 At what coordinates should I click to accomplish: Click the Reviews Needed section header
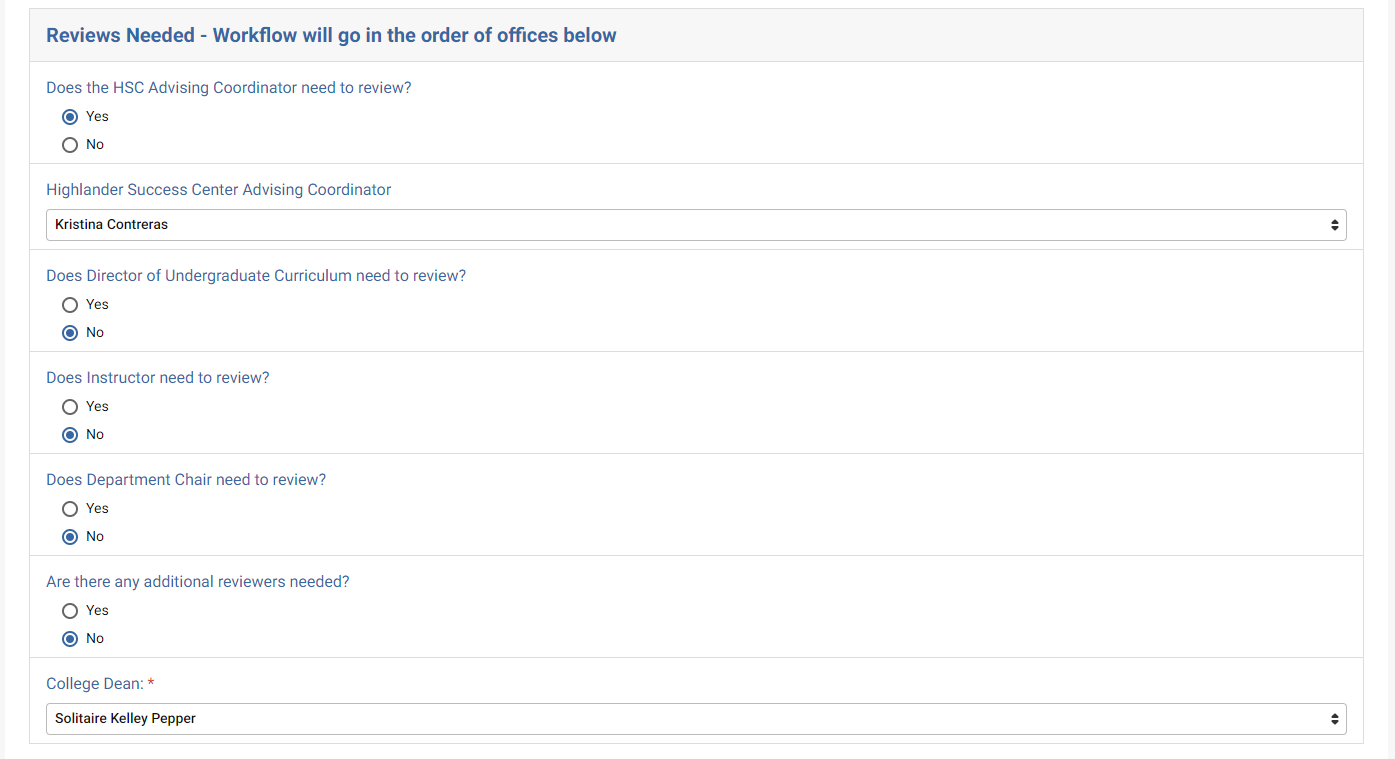pyautogui.click(x=331, y=36)
